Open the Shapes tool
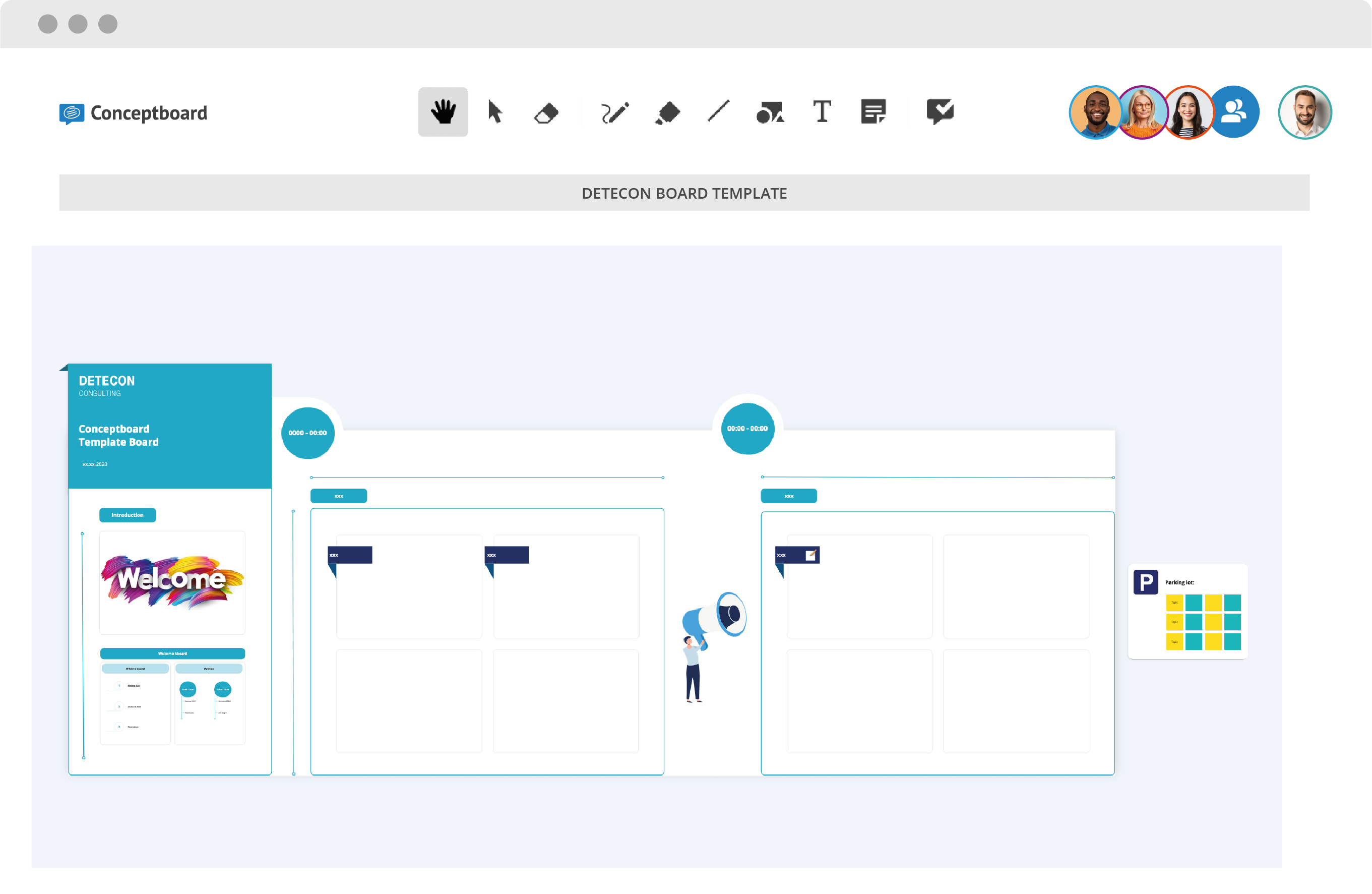This screenshot has width=1372, height=894. pyautogui.click(x=770, y=112)
